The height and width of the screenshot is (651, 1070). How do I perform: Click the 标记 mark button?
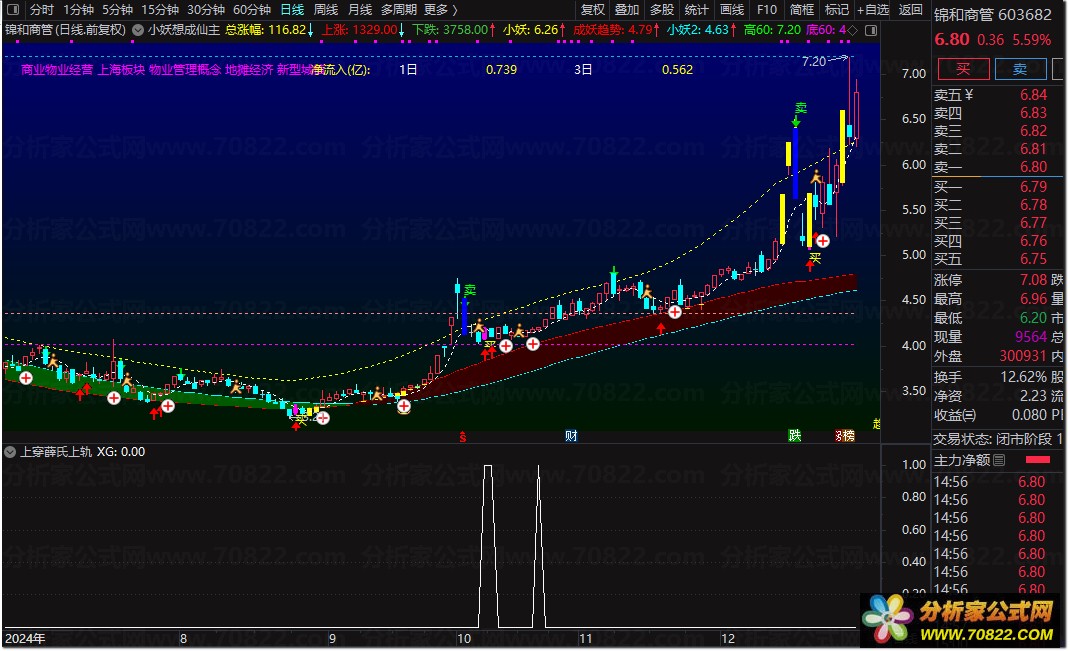(x=836, y=10)
